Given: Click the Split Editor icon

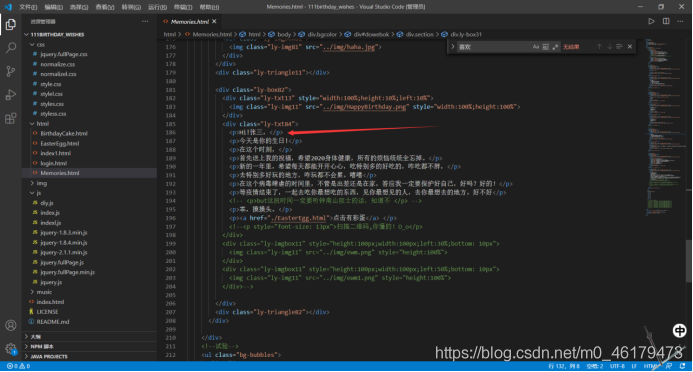Looking at the screenshot, I should (666, 21).
